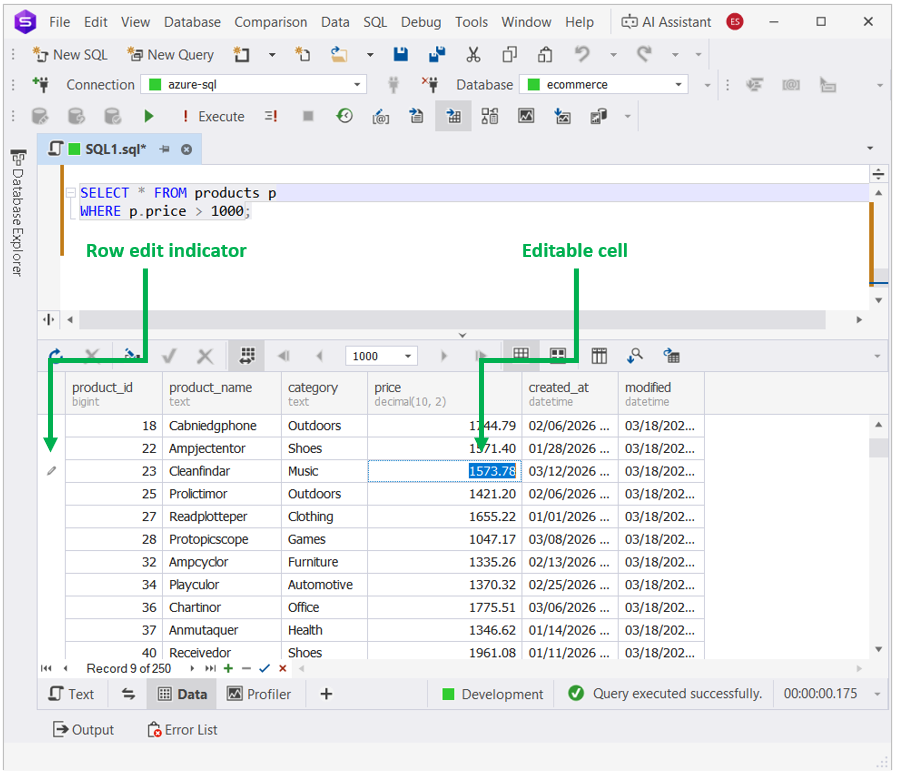The height and width of the screenshot is (772, 897).
Task: Select the Readplotteper product name cell
Action: (222, 517)
